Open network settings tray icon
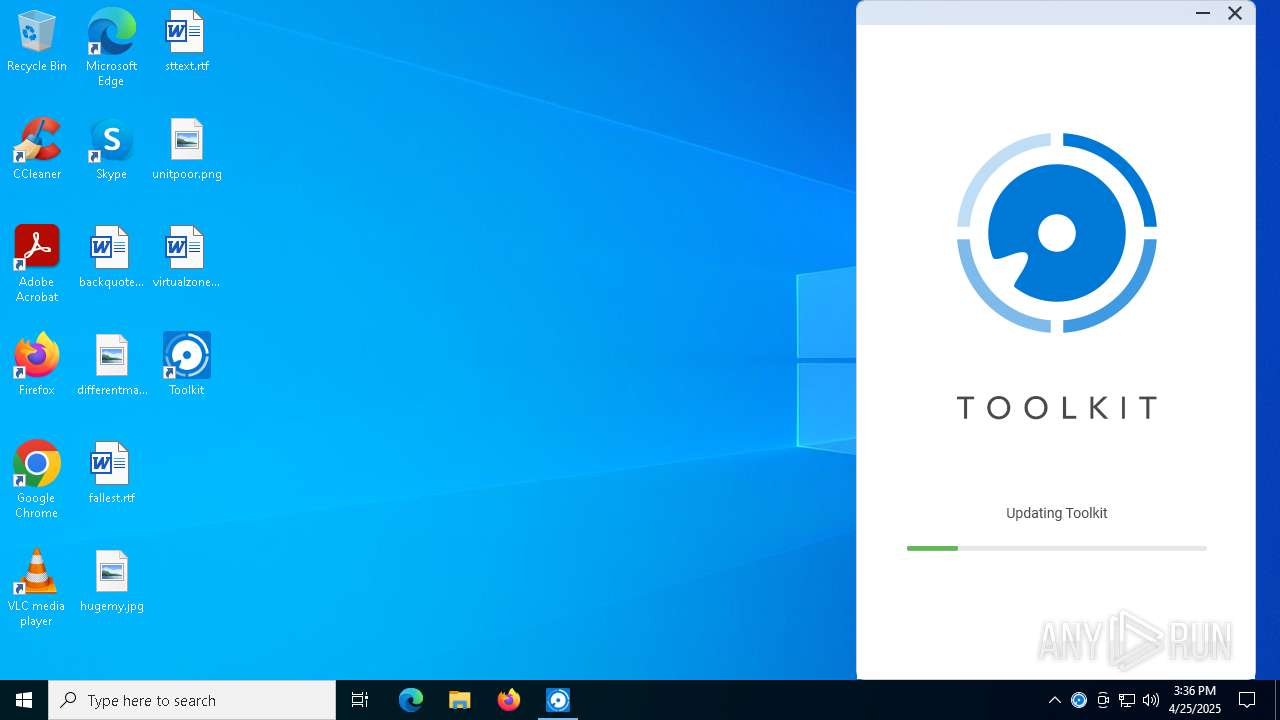Viewport: 1280px width, 720px height. tap(1127, 700)
